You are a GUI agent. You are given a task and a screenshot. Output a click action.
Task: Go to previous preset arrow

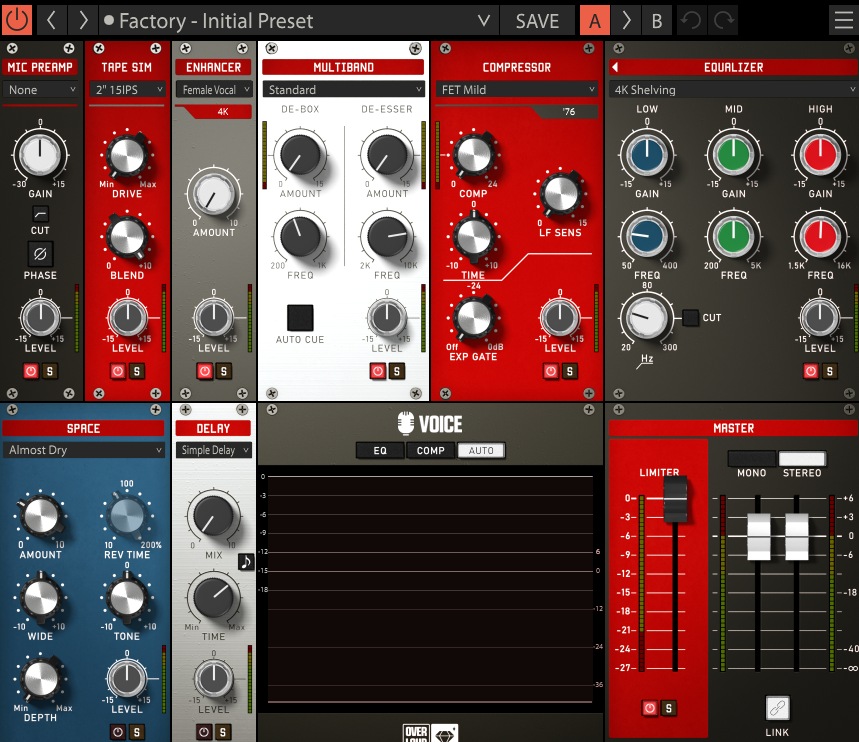pos(51,20)
